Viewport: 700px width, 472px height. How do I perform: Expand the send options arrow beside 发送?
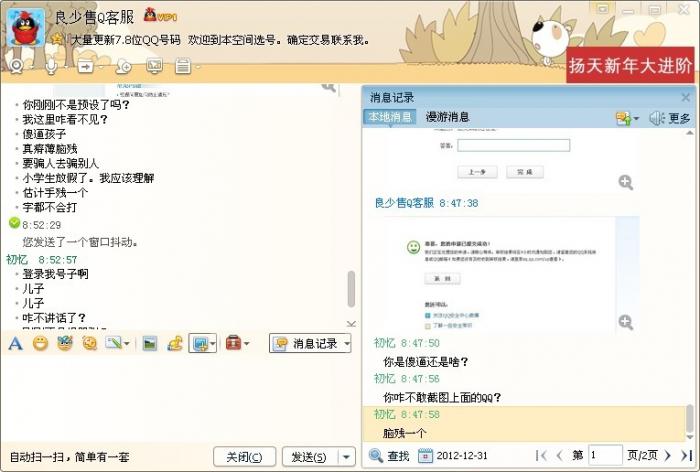[346, 457]
